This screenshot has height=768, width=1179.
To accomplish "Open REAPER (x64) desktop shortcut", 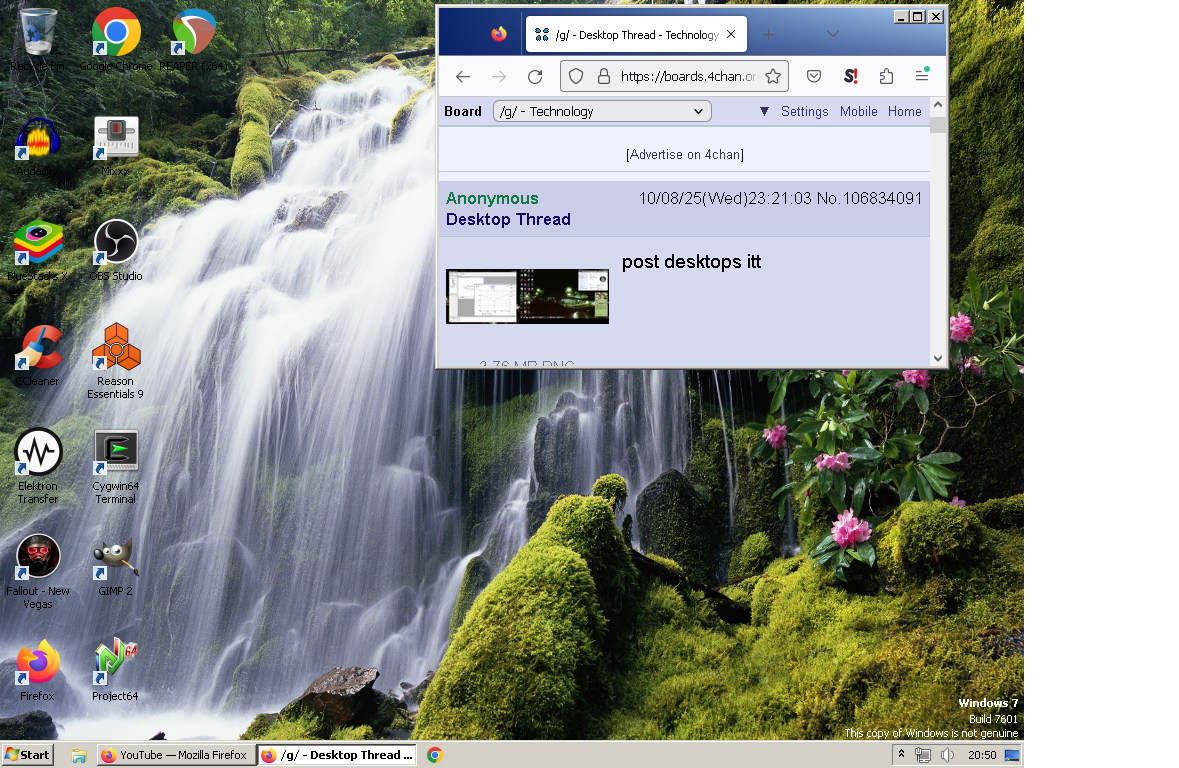I will (x=193, y=39).
